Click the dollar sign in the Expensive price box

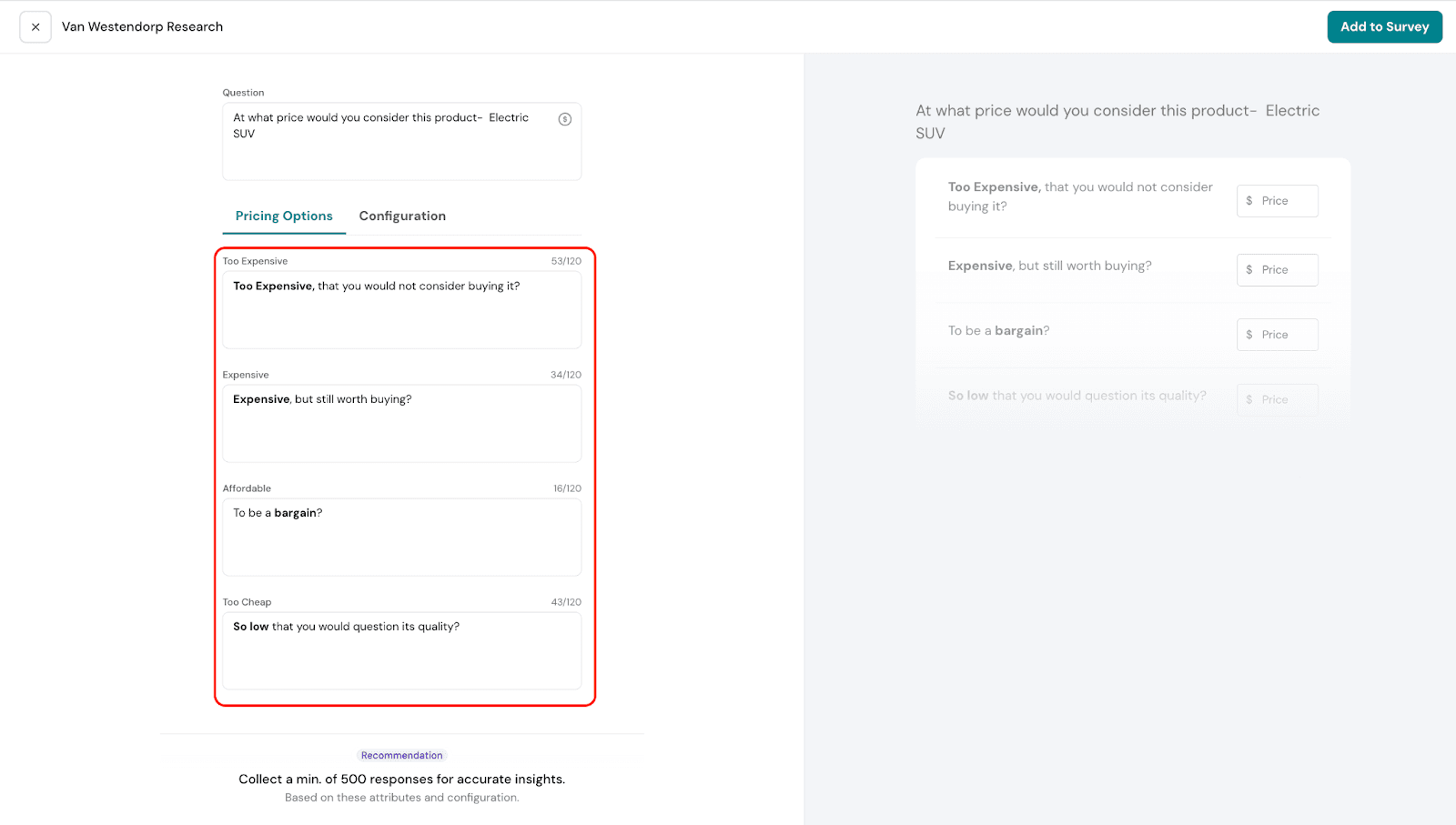[1249, 270]
